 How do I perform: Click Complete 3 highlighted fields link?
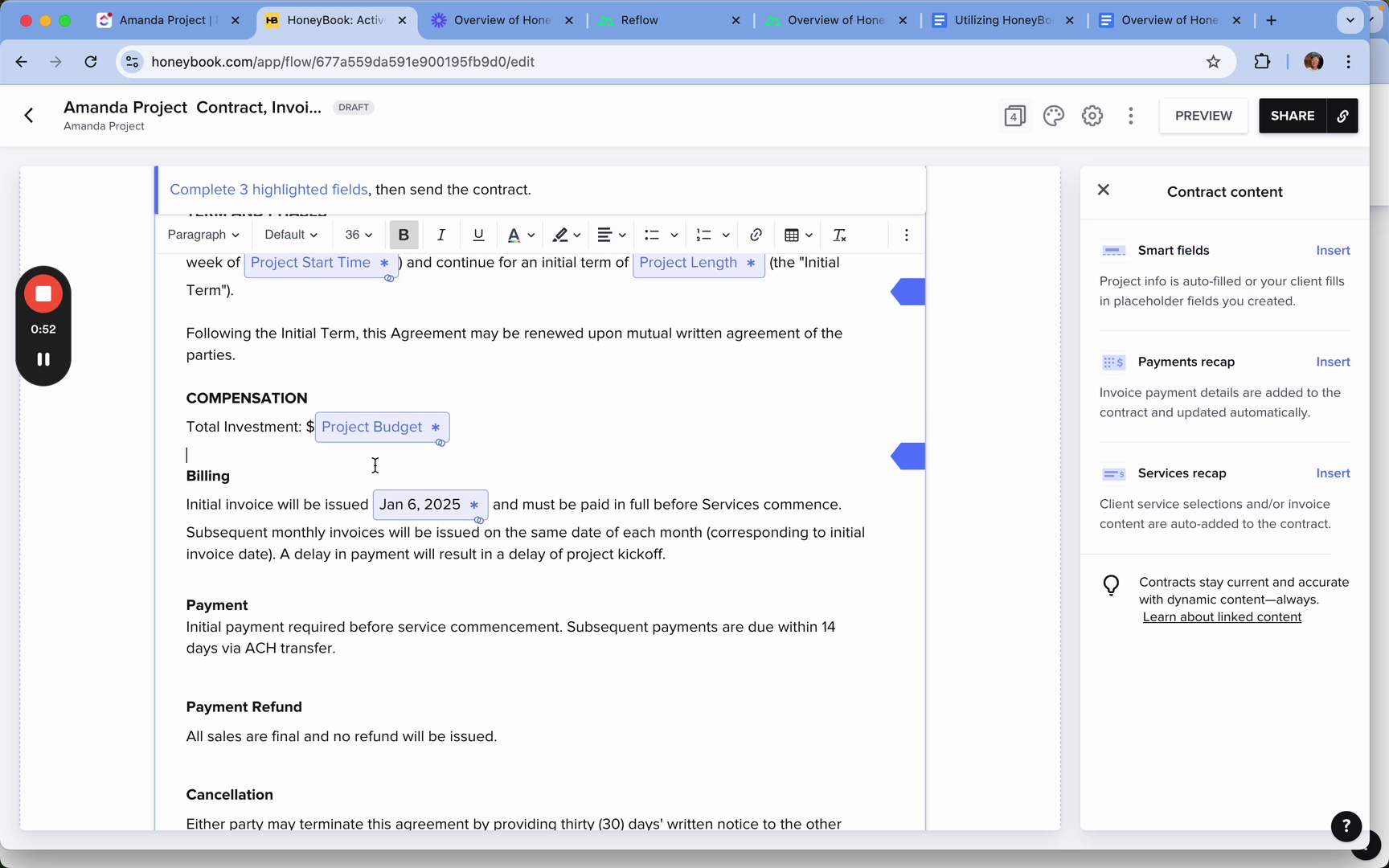coord(268,190)
